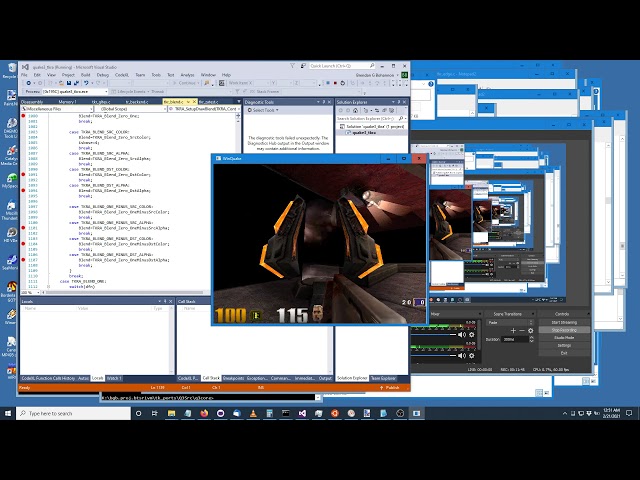This screenshot has height=480, width=640.
Task: Mute the second OBS mixer channel
Action: click(462, 356)
